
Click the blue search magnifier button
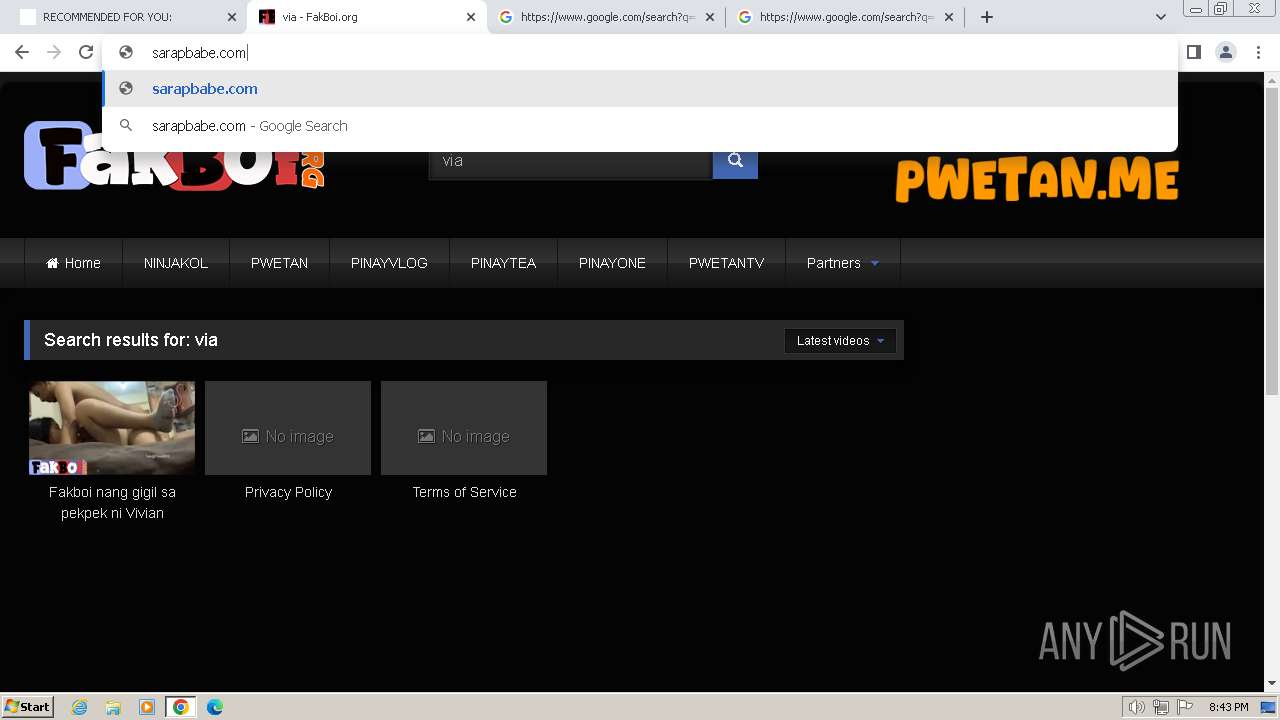[x=735, y=160]
